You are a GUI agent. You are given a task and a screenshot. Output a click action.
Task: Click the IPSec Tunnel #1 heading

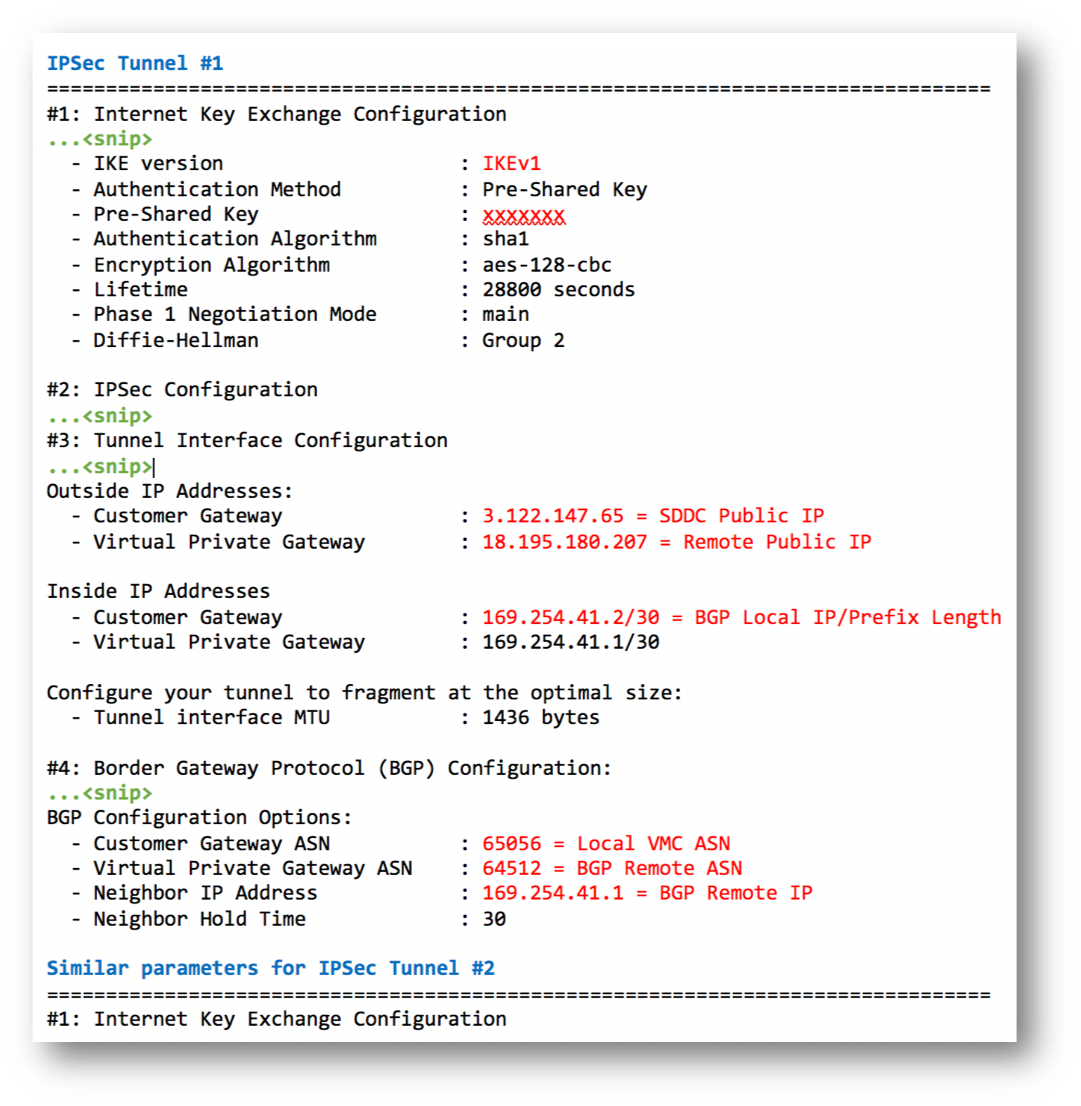point(135,63)
